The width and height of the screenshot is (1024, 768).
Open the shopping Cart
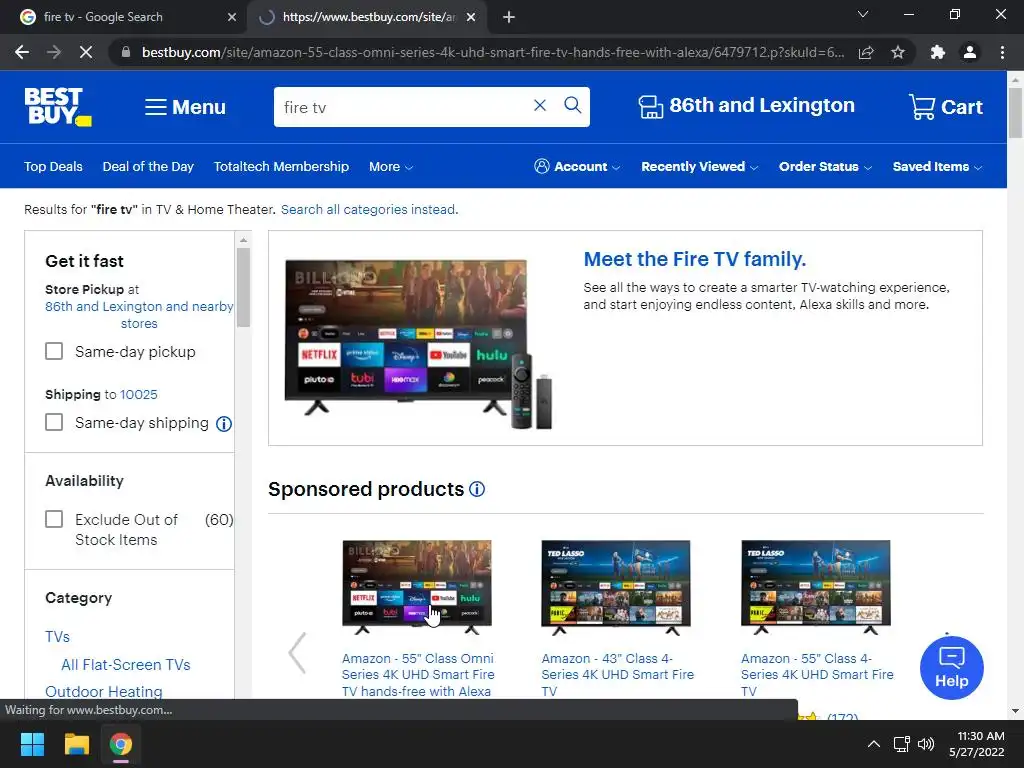945,107
